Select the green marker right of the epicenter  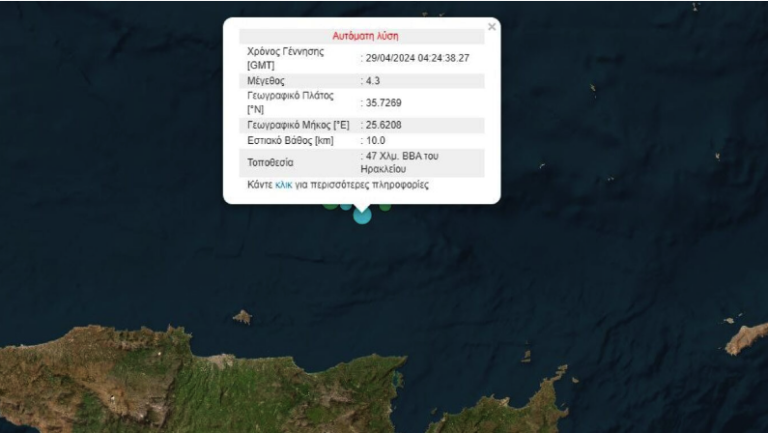[x=384, y=208]
